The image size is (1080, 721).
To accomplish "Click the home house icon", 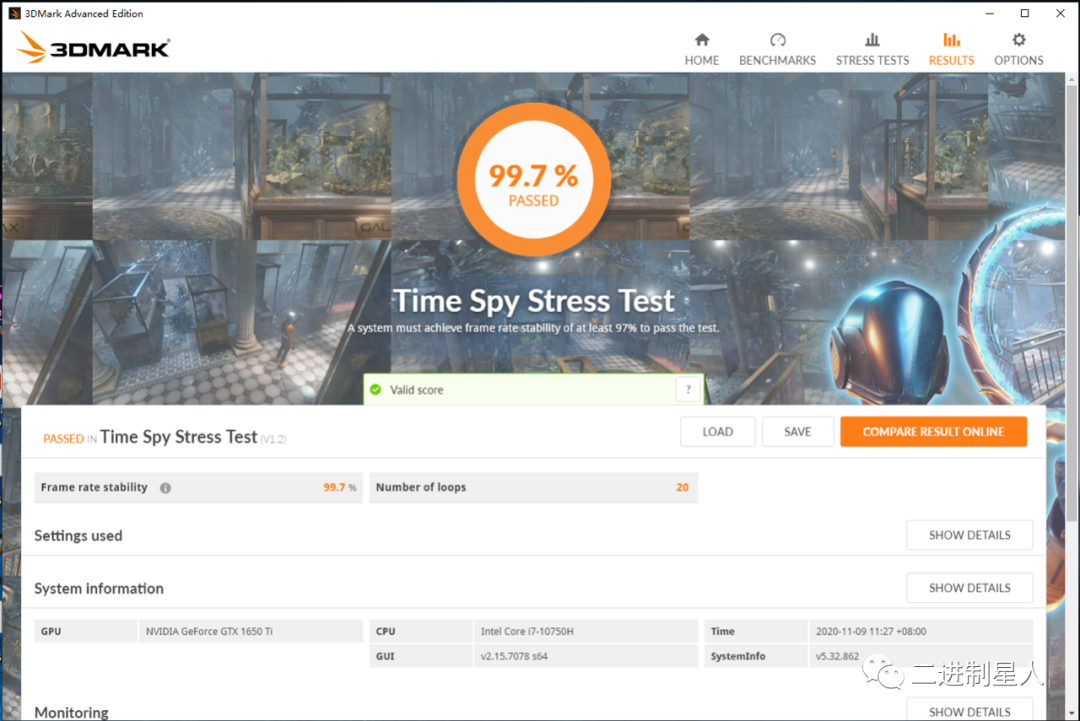I will [x=702, y=40].
